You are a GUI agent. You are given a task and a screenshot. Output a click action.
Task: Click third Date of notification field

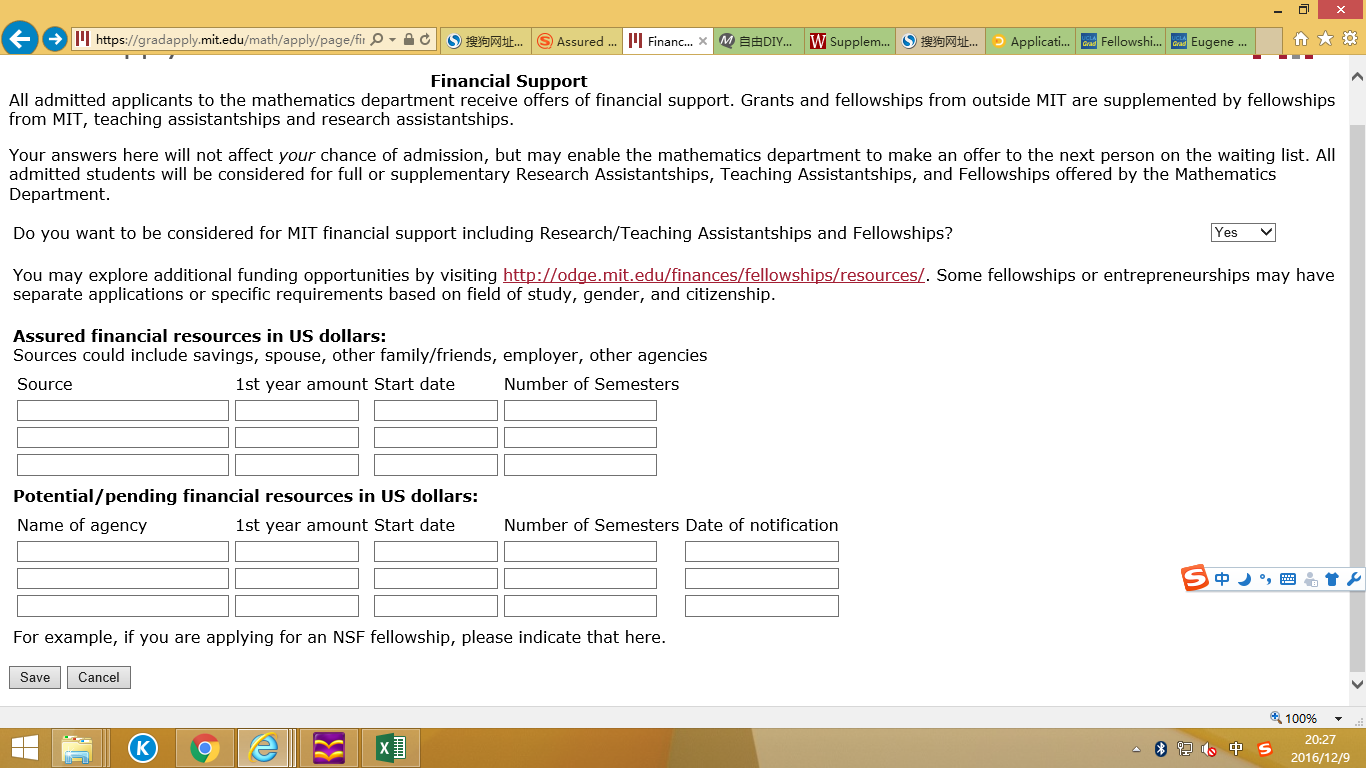click(x=762, y=605)
